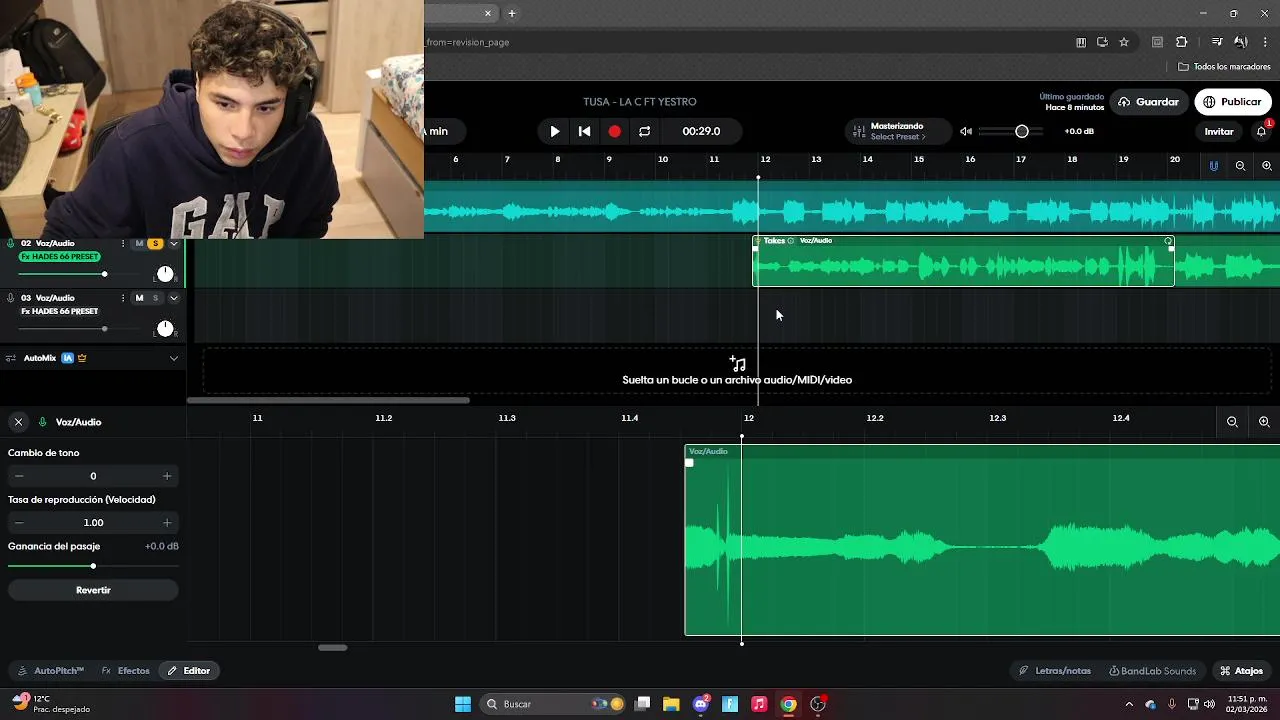Screen dimensions: 1280x720
Task: Start playback with the play button
Action: tap(555, 131)
